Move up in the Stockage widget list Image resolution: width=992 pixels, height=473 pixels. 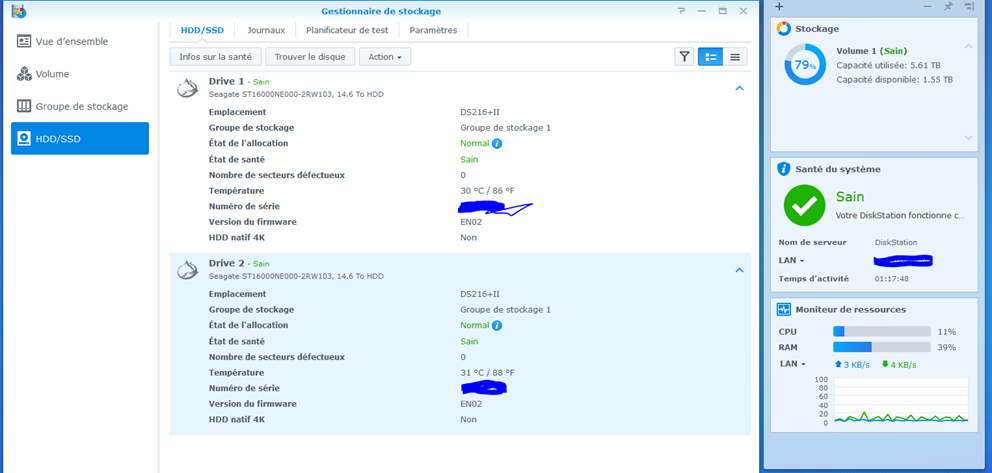click(968, 47)
